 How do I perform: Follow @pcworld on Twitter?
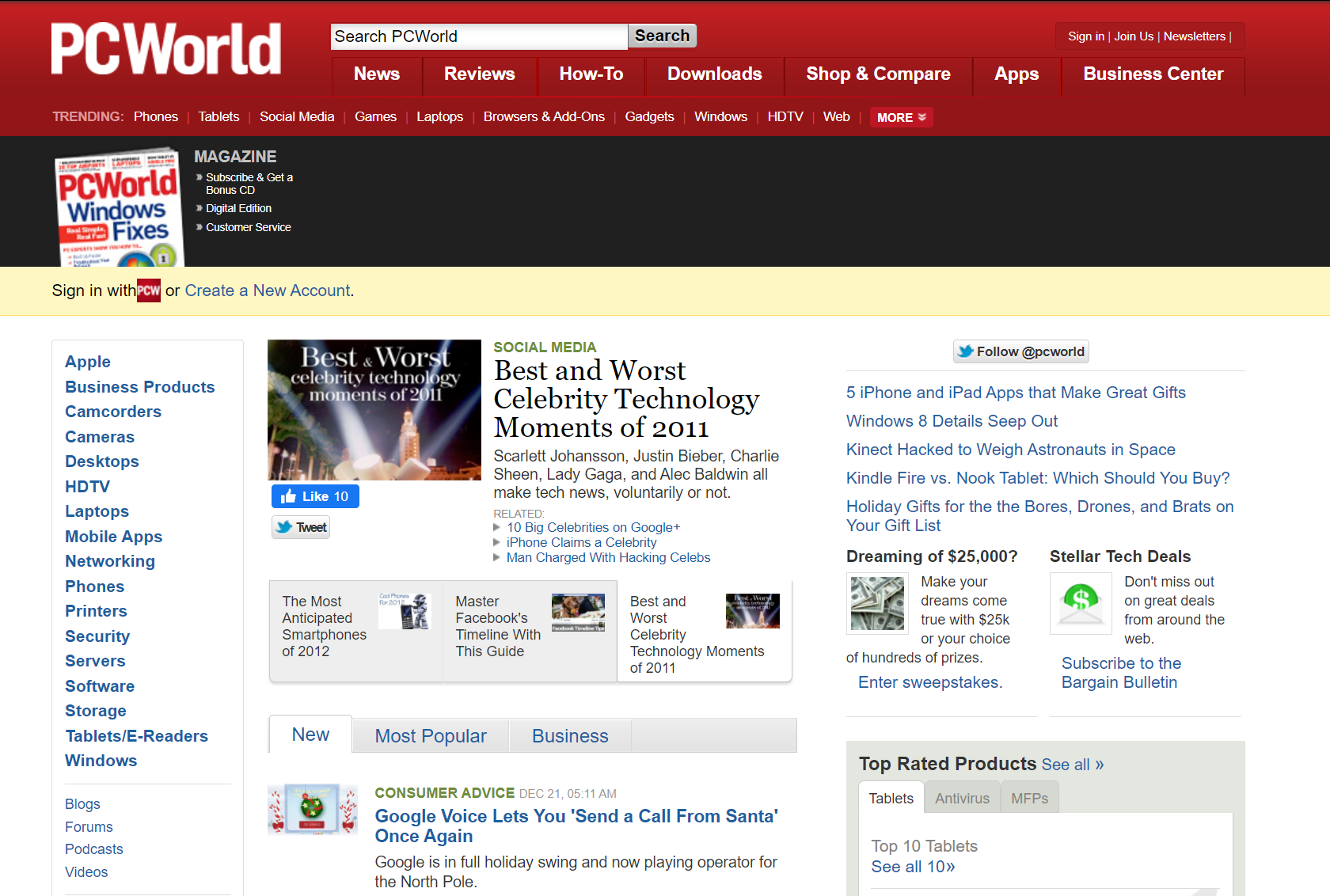click(x=1021, y=351)
